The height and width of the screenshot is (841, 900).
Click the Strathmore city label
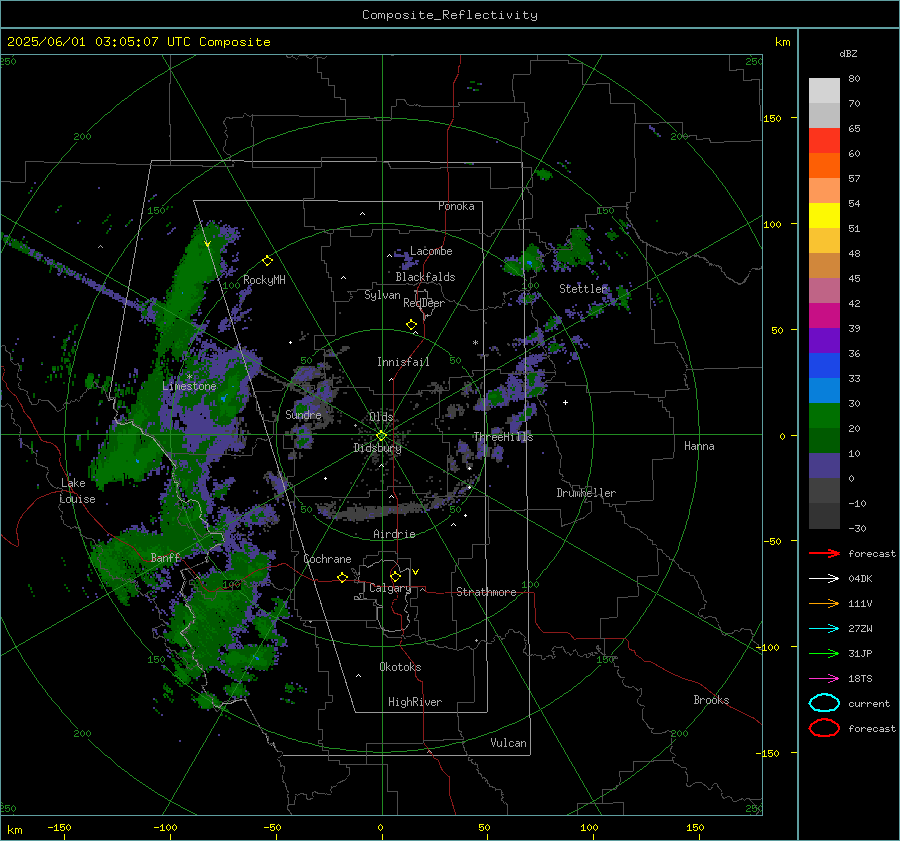pos(486,592)
